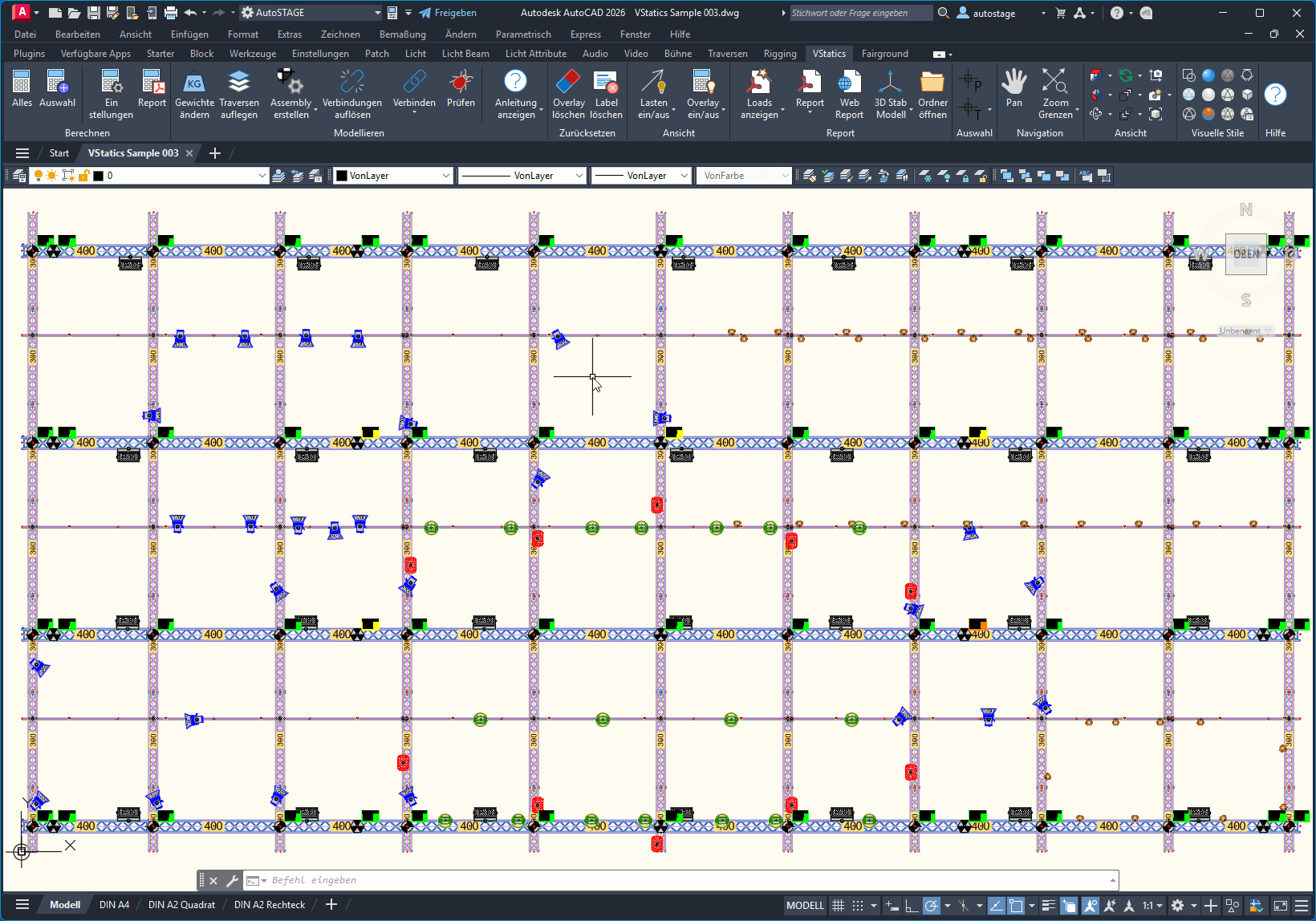This screenshot has height=921, width=1316.
Task: Click the Freigeben share button
Action: point(448,13)
